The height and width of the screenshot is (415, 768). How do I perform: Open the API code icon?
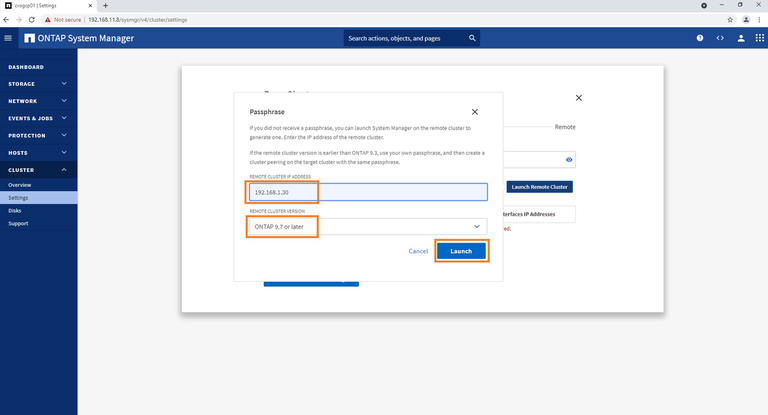pos(720,38)
